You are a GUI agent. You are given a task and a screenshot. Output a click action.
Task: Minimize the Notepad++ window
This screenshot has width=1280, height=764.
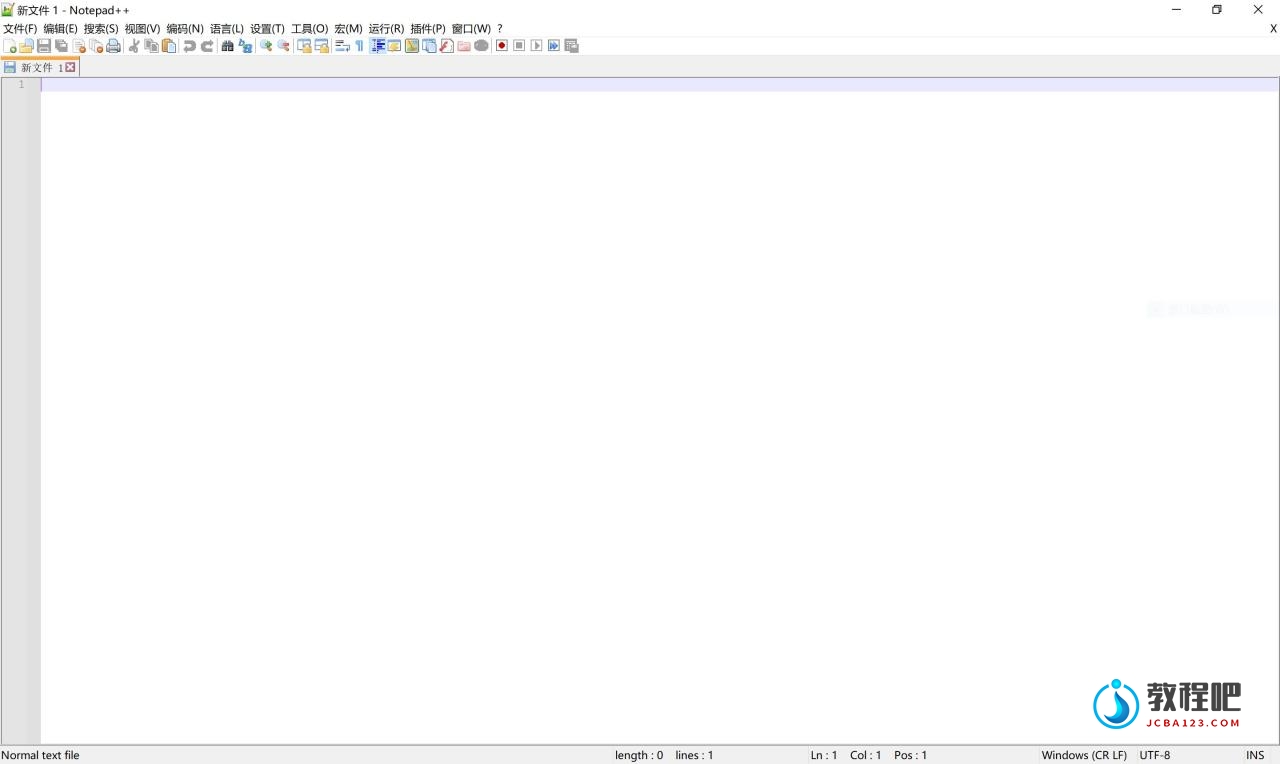tap(1176, 9)
